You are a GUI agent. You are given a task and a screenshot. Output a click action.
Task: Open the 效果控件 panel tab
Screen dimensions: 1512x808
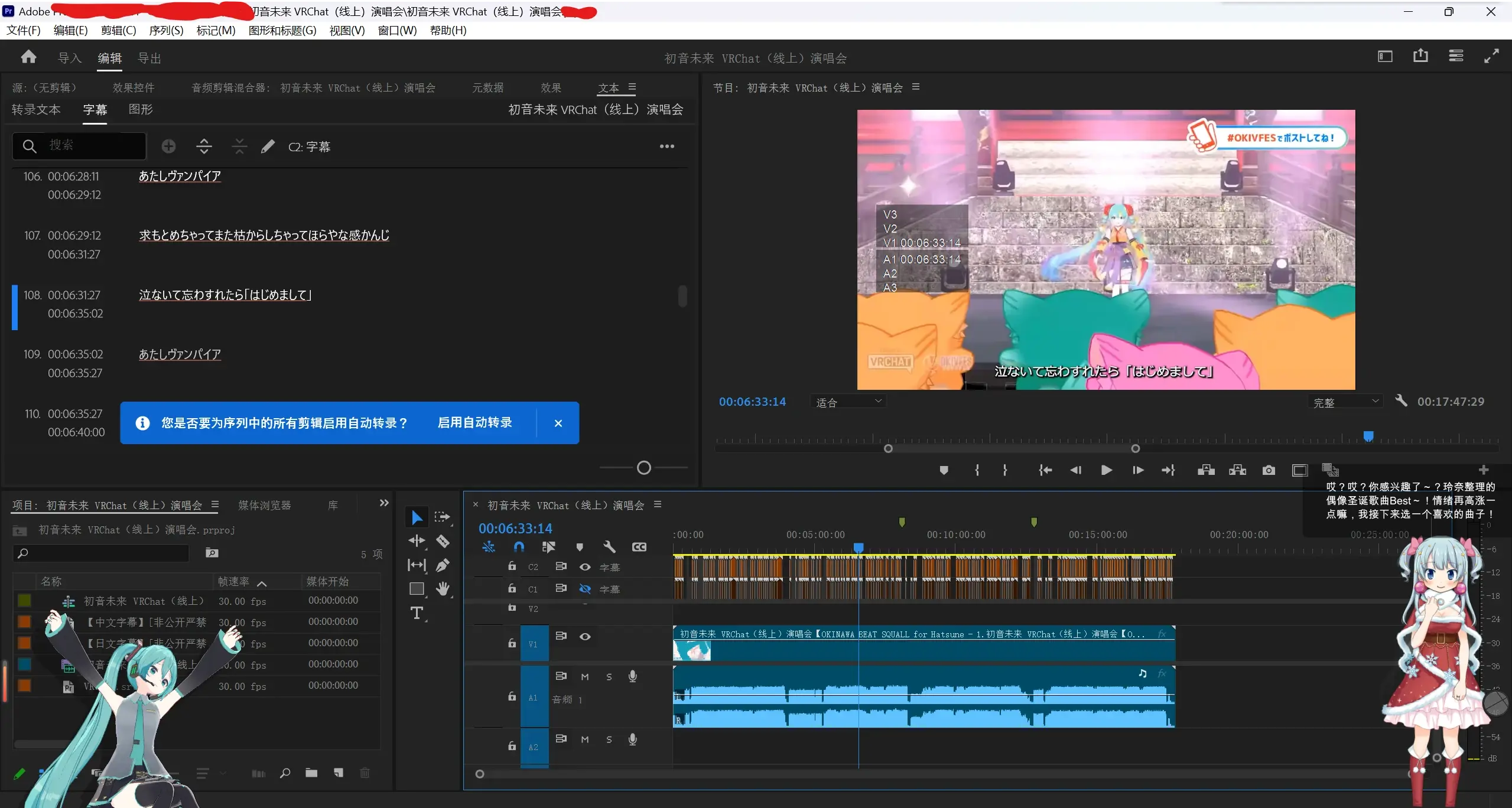(x=134, y=87)
